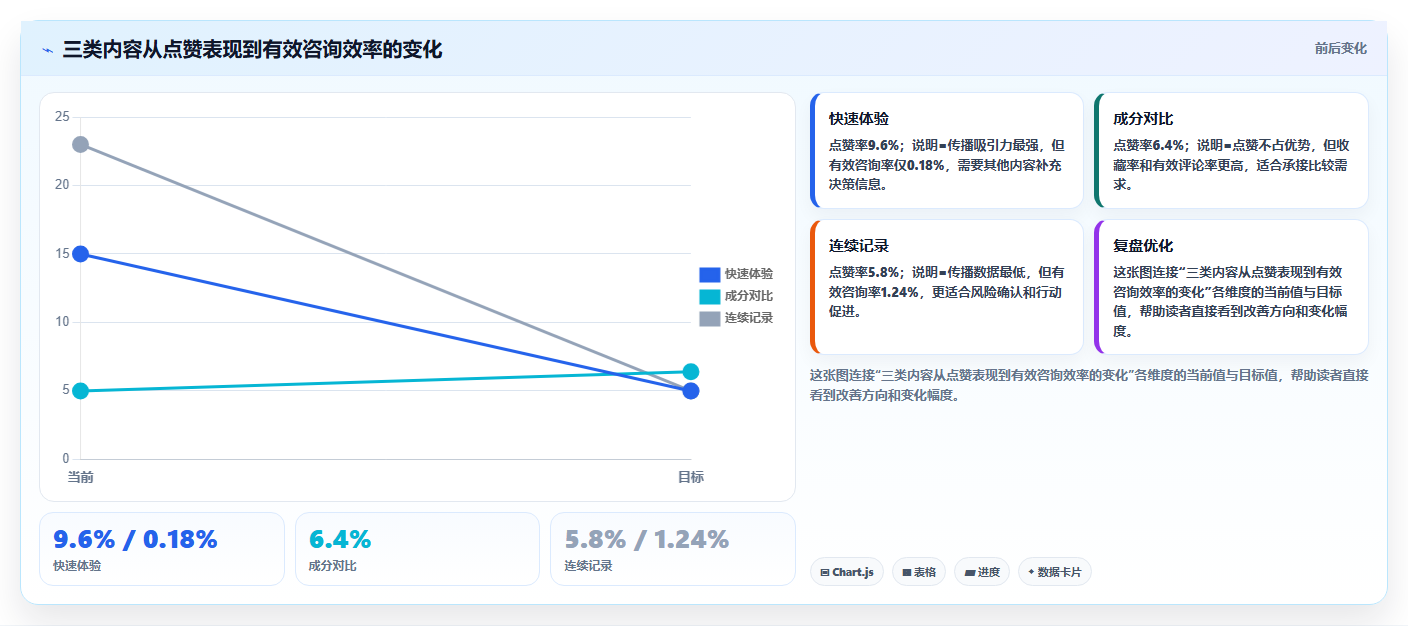
Task: Open the 连续记录 insight card heading
Action: 859,246
